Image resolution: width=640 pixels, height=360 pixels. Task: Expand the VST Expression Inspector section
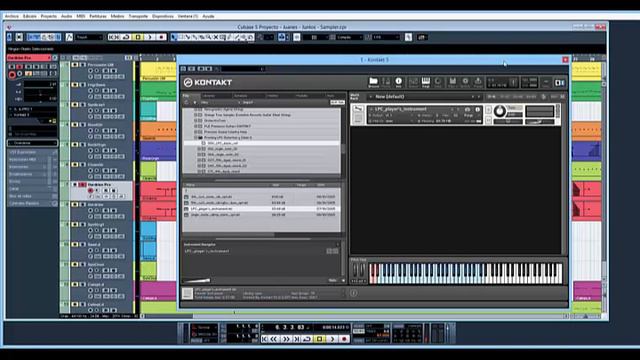32,152
